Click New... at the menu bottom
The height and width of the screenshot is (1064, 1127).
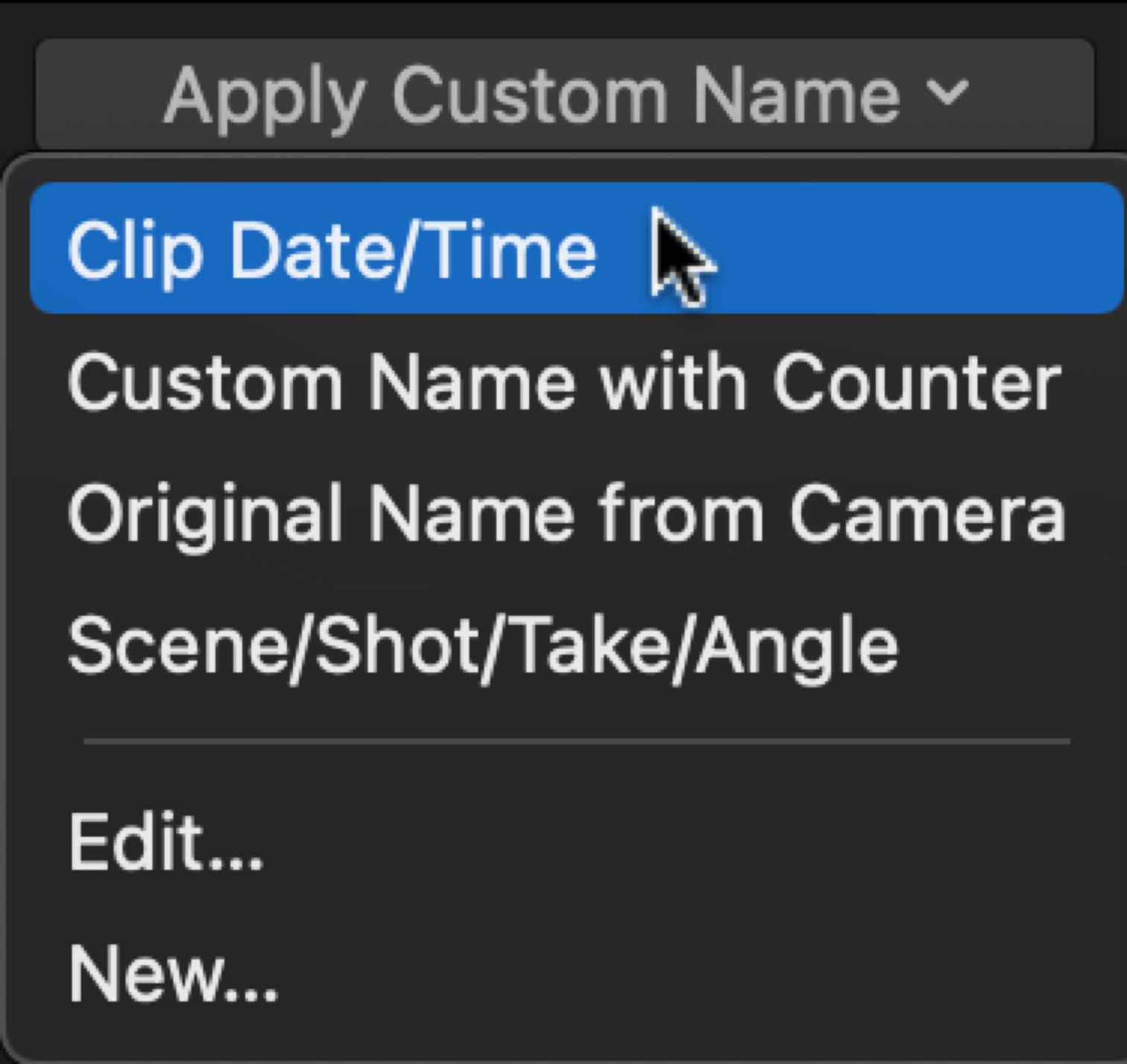click(173, 973)
